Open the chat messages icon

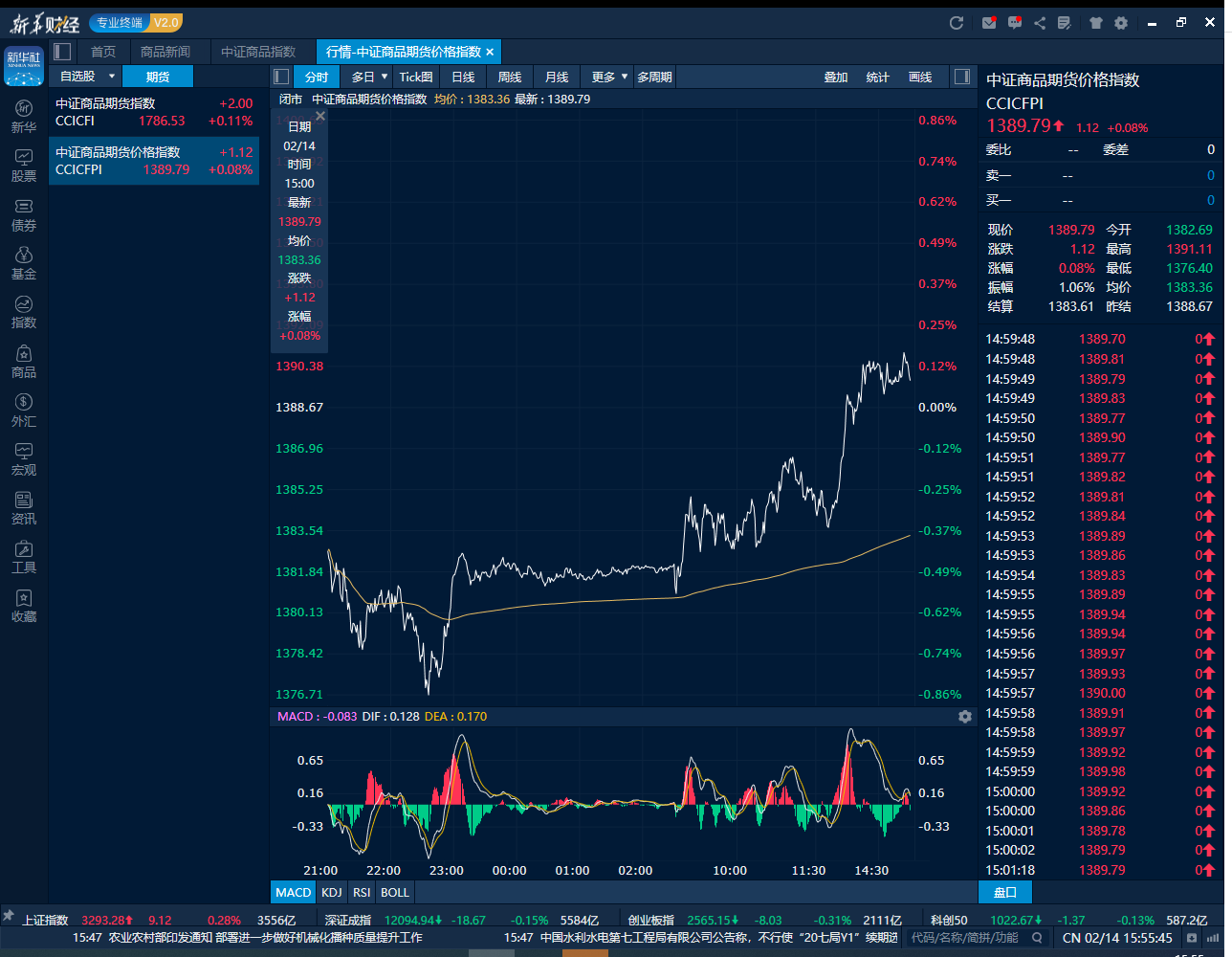coord(1014,23)
